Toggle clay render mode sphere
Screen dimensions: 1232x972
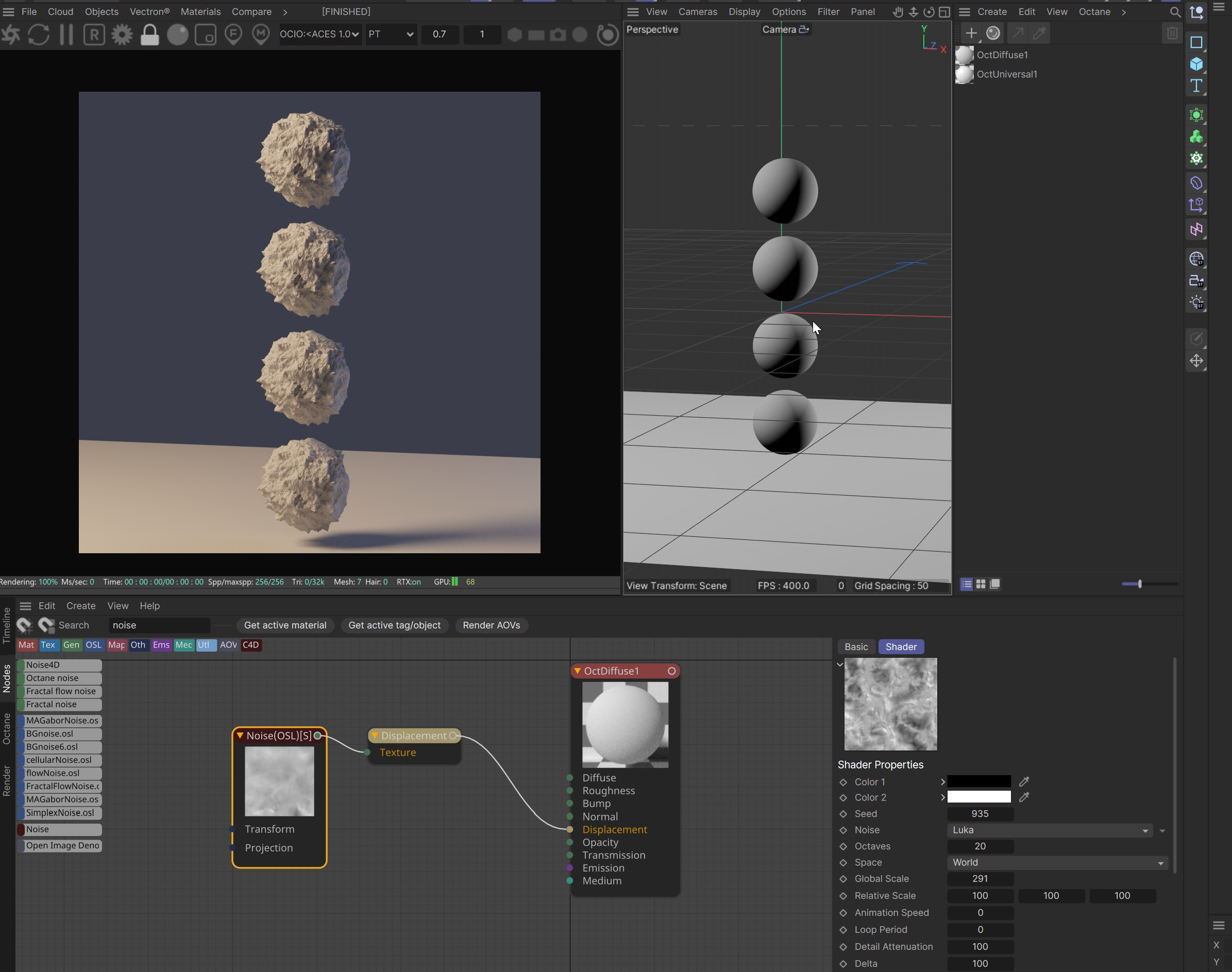(178, 35)
